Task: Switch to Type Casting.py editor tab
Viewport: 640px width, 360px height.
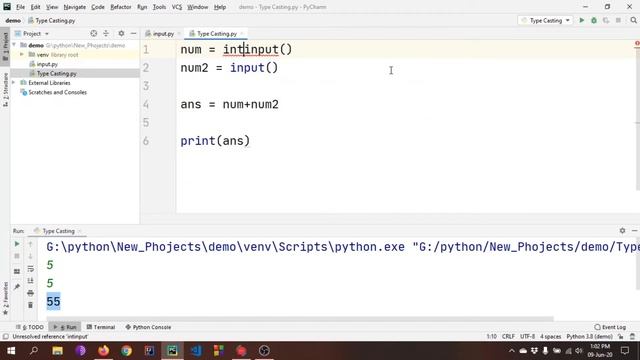Action: click(x=217, y=33)
